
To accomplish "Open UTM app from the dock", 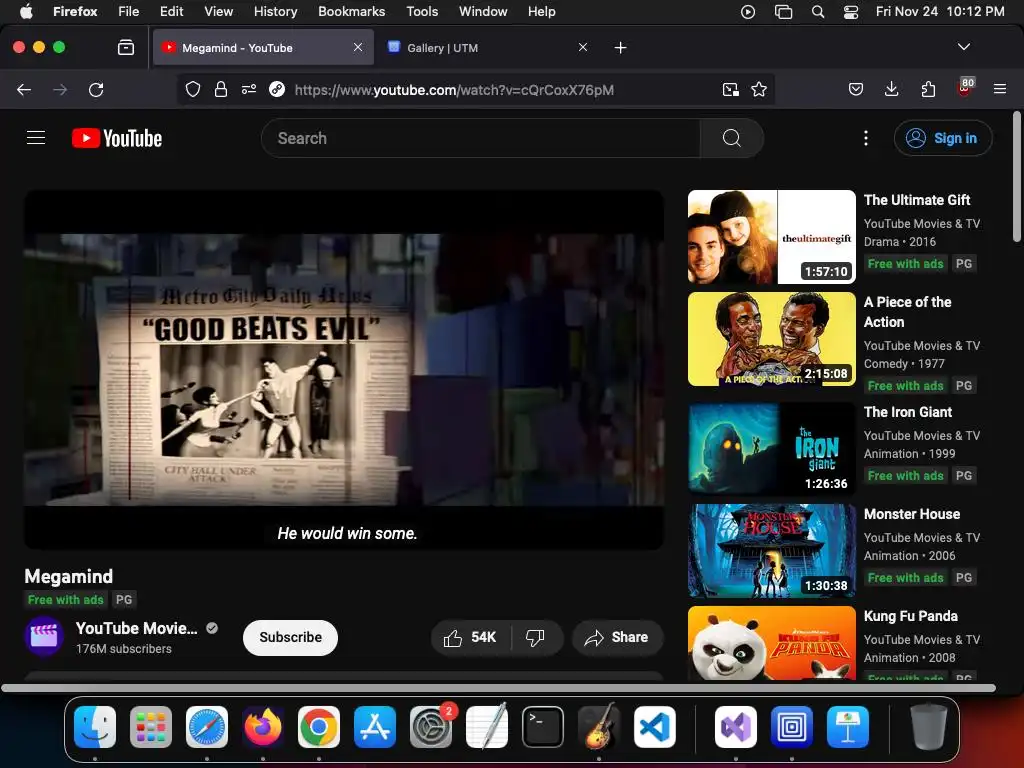I will (791, 727).
